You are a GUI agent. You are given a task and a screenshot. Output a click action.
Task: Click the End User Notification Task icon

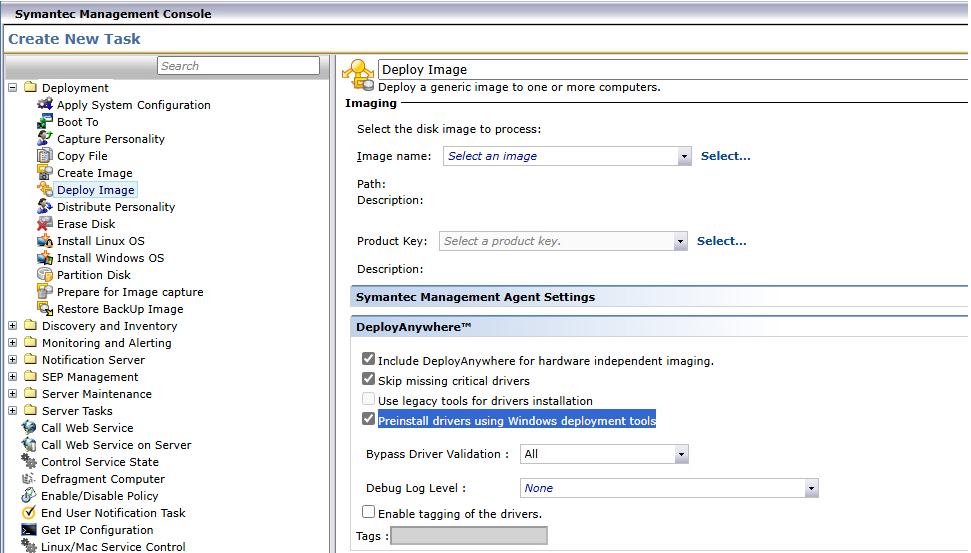tap(29, 513)
